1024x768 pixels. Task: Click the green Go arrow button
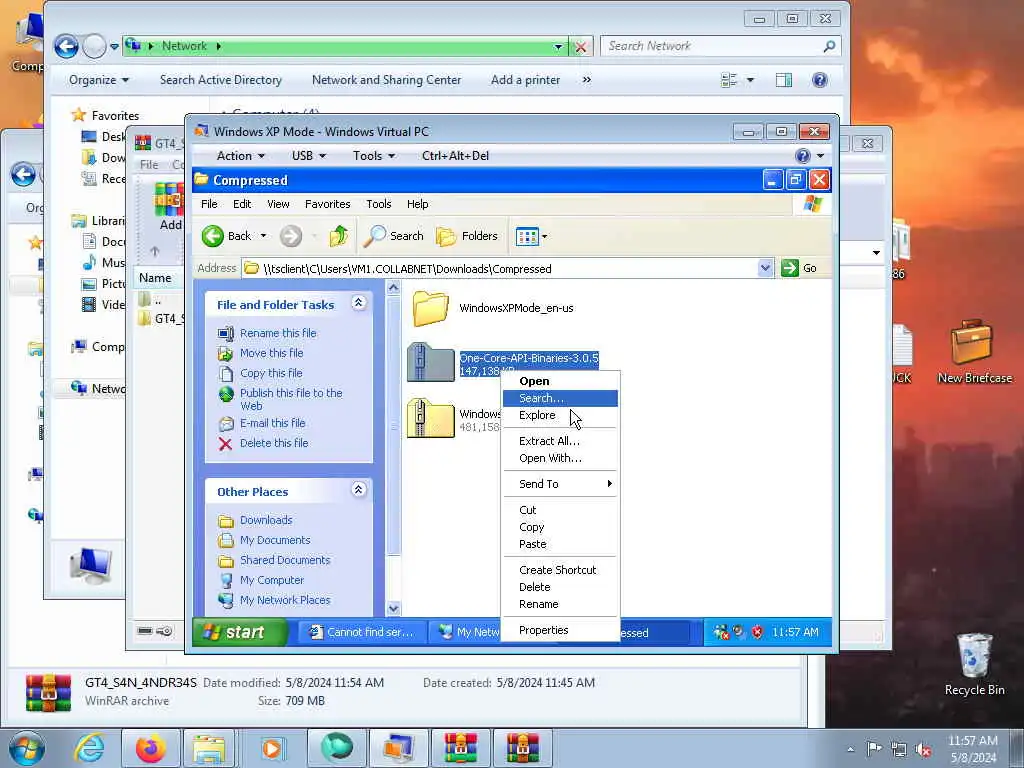tap(790, 268)
